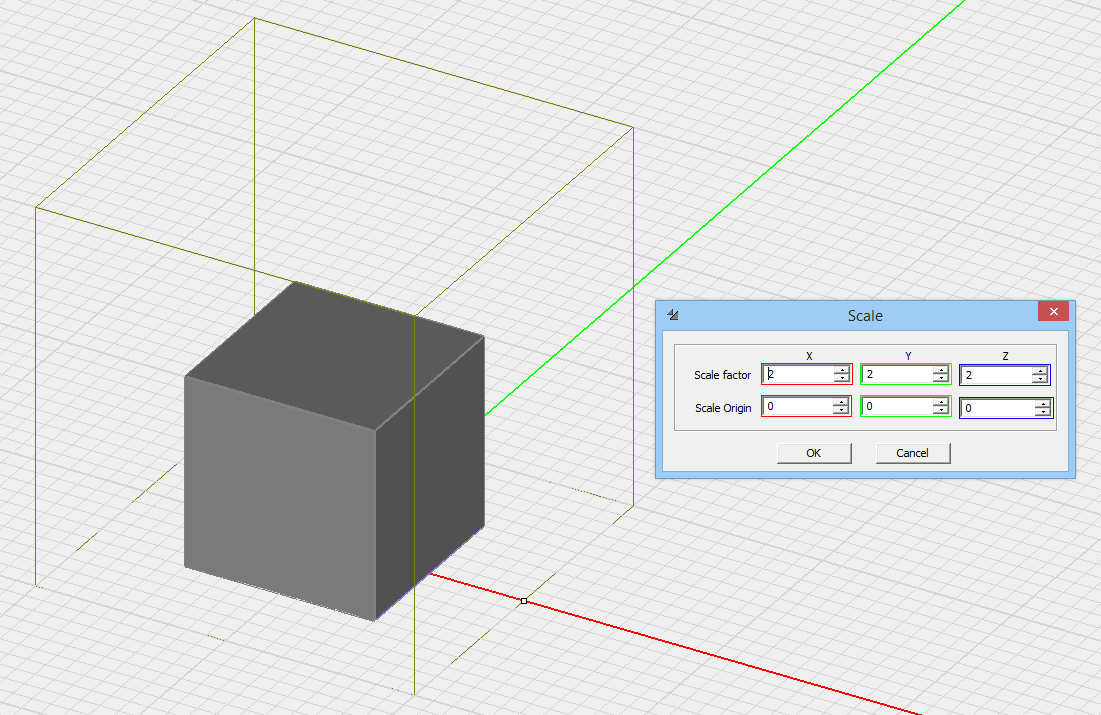Screen dimensions: 1101x715
Task: Click the Z Scale Origin input field
Action: point(996,408)
